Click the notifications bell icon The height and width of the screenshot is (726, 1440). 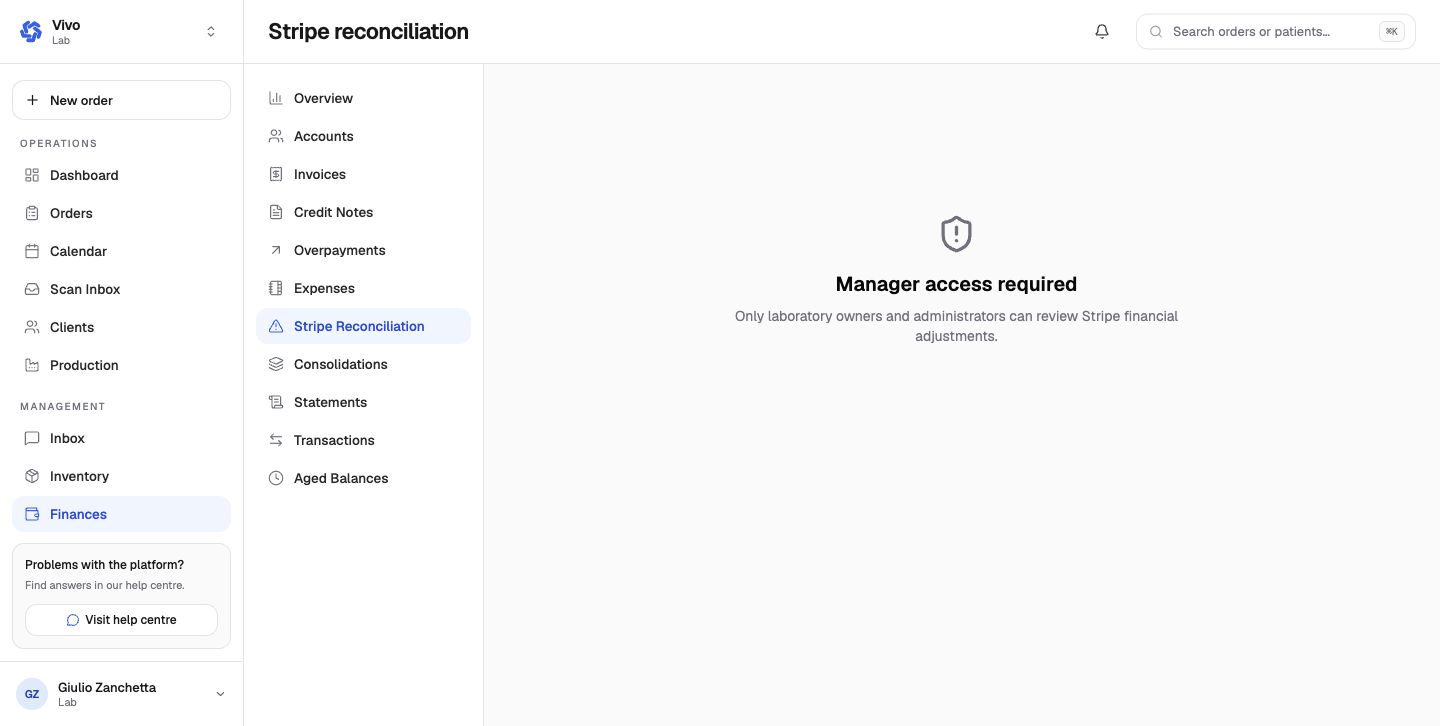click(x=1102, y=31)
